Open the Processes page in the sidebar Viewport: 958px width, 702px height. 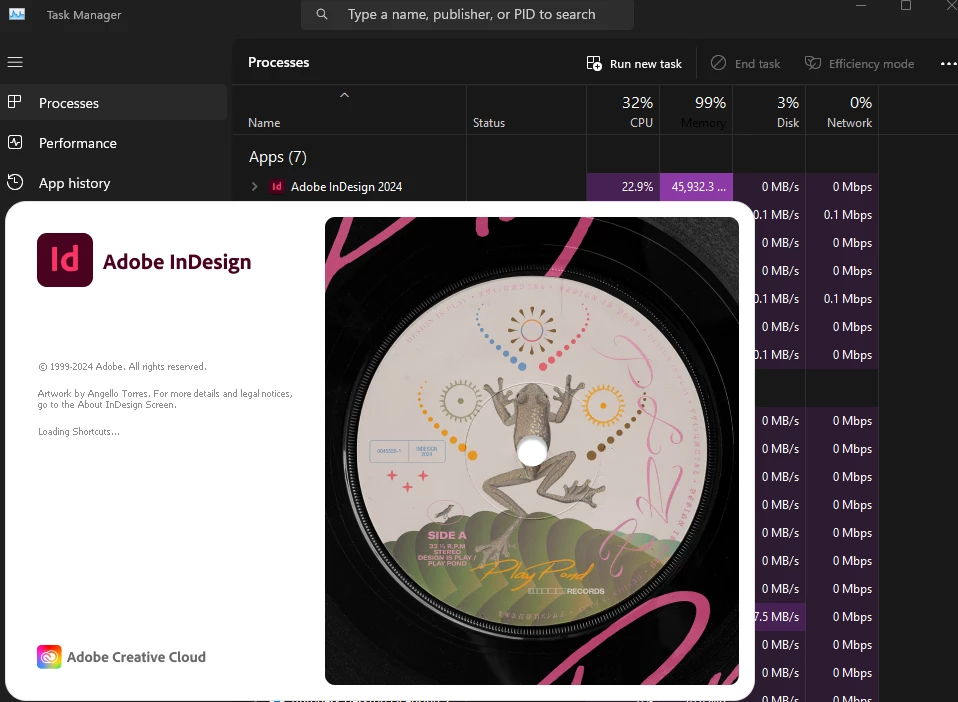(x=114, y=103)
